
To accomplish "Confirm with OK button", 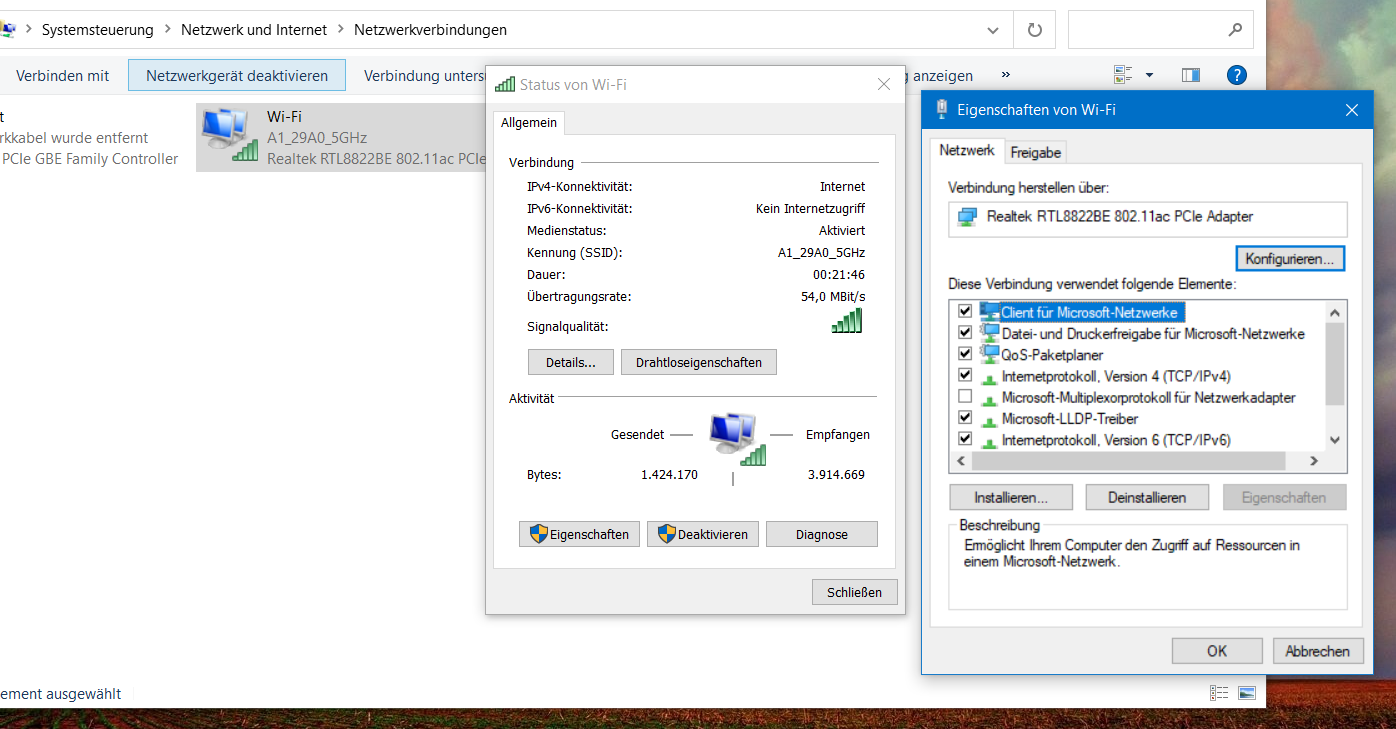I will (x=1217, y=651).
